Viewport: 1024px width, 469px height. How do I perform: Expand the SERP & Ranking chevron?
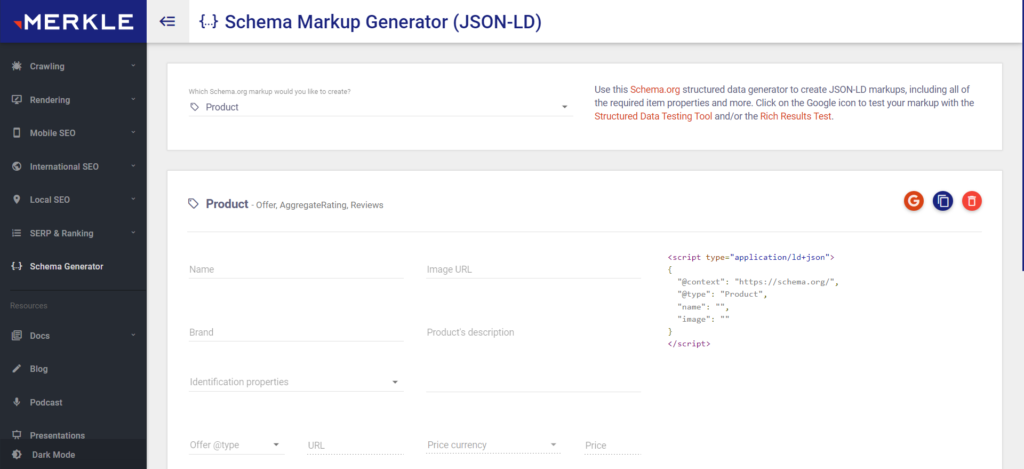pyautogui.click(x=133, y=233)
